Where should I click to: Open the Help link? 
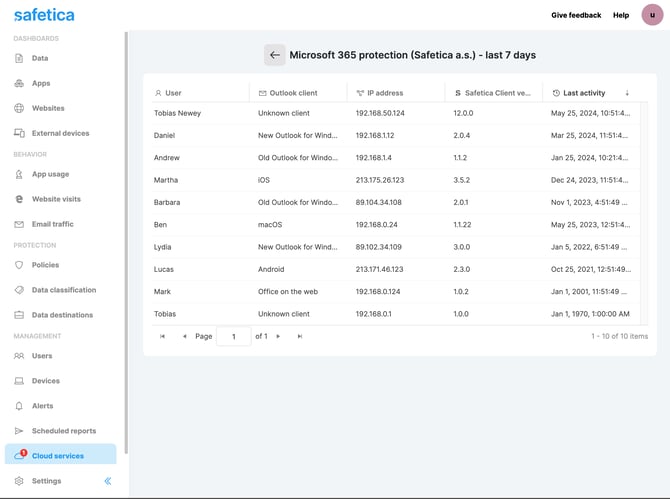coord(621,15)
